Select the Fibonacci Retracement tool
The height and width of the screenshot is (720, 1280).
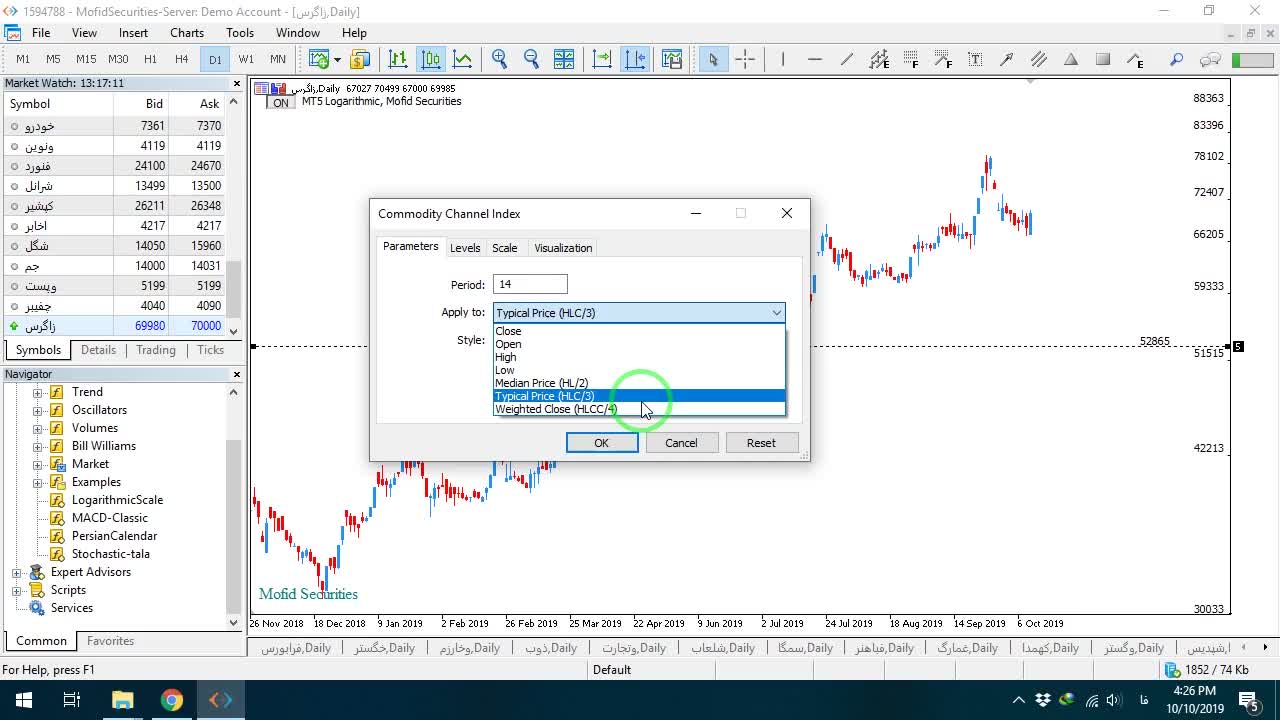tap(911, 59)
